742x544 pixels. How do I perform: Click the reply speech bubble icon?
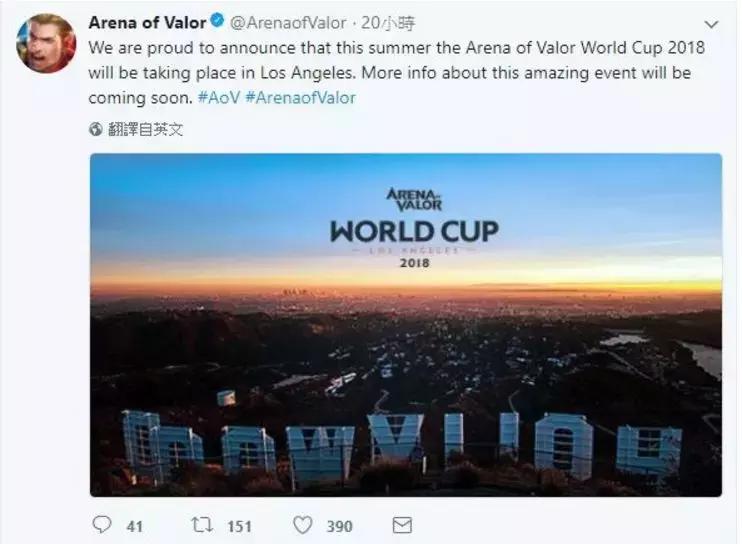[100, 525]
